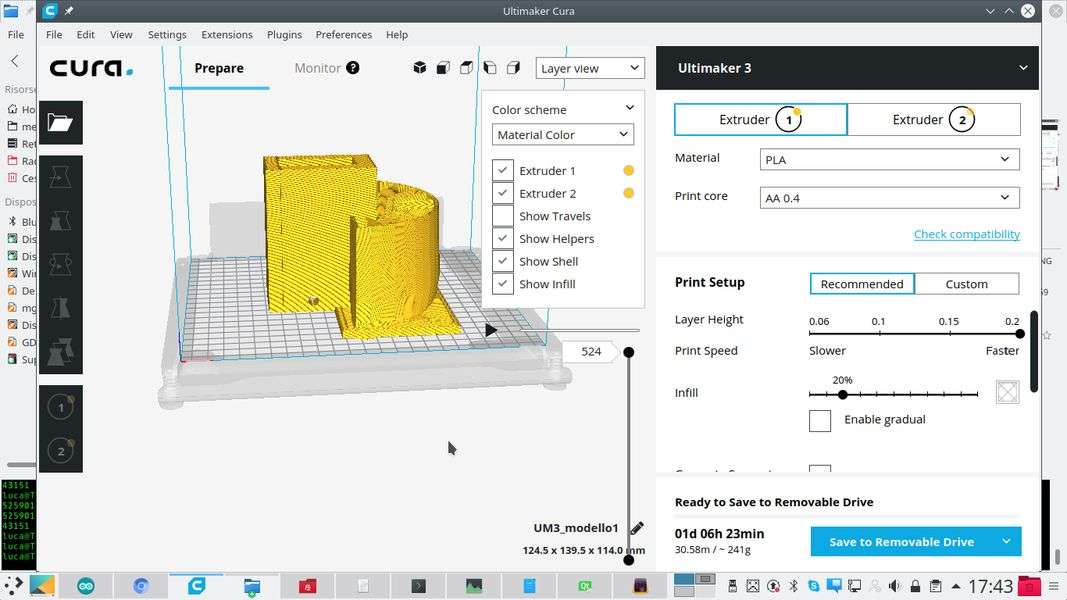Enable the Show Travels checkbox
The height and width of the screenshot is (600, 1067).
click(503, 216)
